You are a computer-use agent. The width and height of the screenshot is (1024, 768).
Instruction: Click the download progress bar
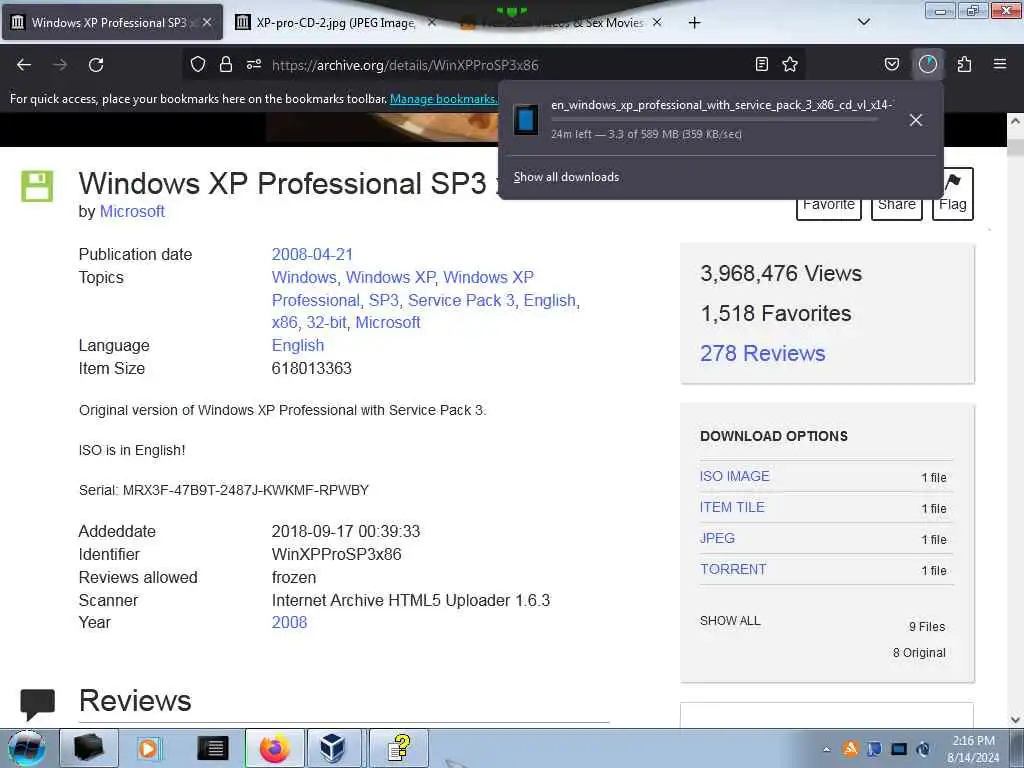click(714, 120)
